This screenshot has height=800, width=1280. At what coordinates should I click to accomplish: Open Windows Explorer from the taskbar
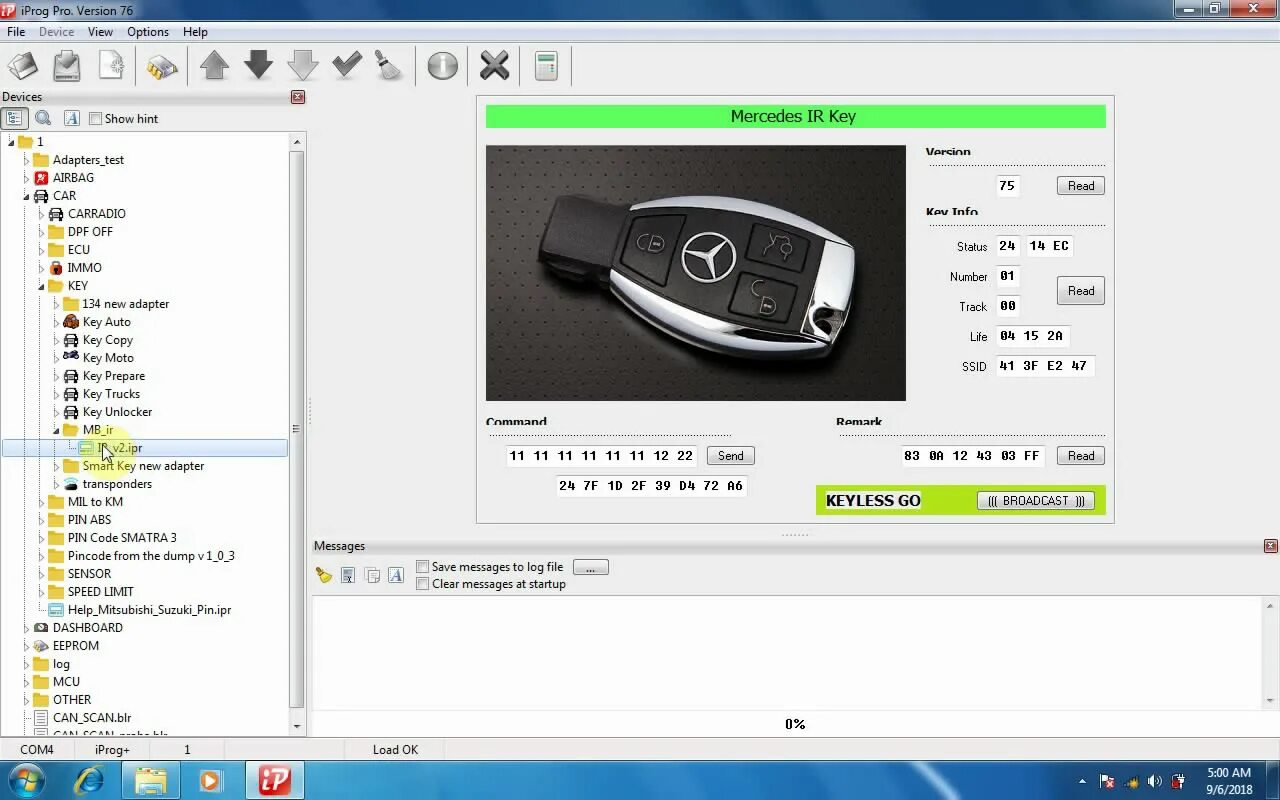point(150,780)
